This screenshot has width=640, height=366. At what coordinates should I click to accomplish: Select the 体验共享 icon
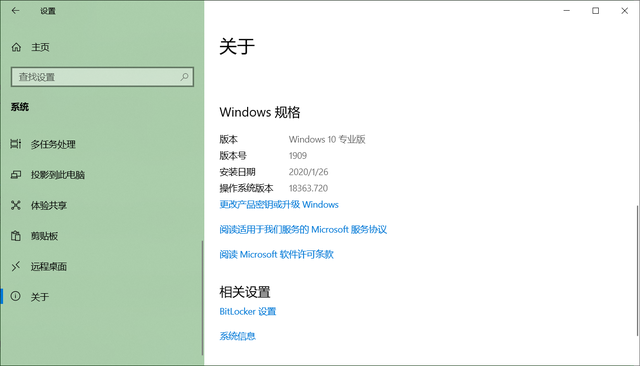point(16,205)
